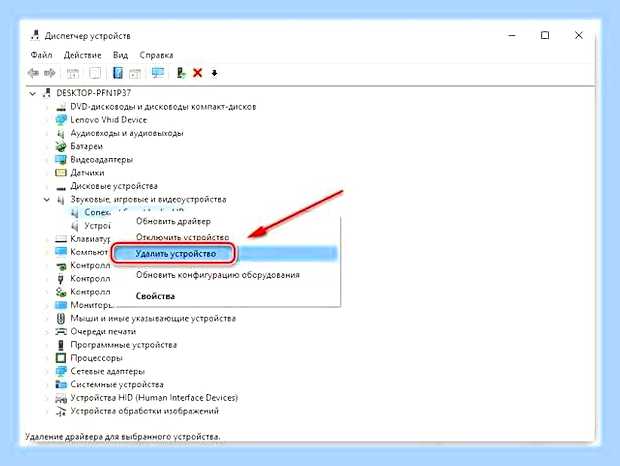Select the Батареи category
Viewport: 620px width, 466px height.
(86, 146)
